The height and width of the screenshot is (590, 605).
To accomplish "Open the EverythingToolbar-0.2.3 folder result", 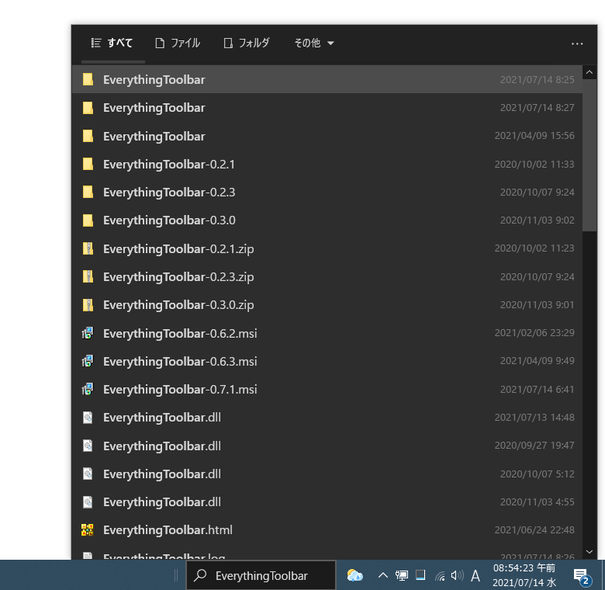I will pos(327,192).
